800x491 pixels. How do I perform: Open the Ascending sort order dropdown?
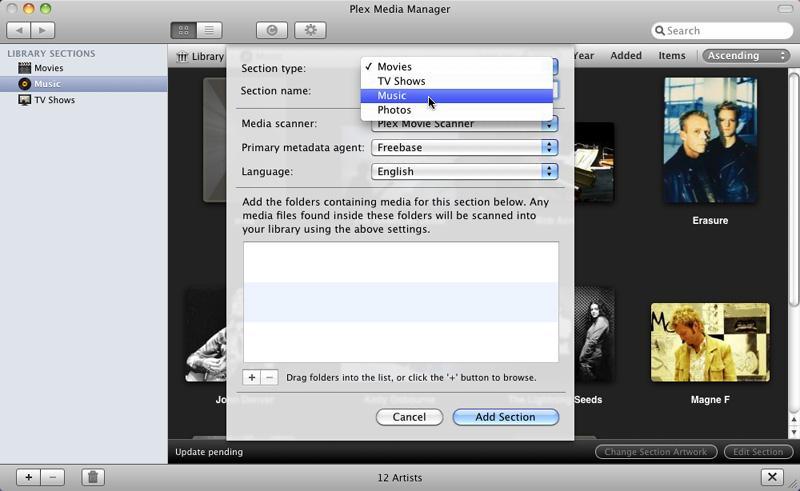(x=745, y=56)
